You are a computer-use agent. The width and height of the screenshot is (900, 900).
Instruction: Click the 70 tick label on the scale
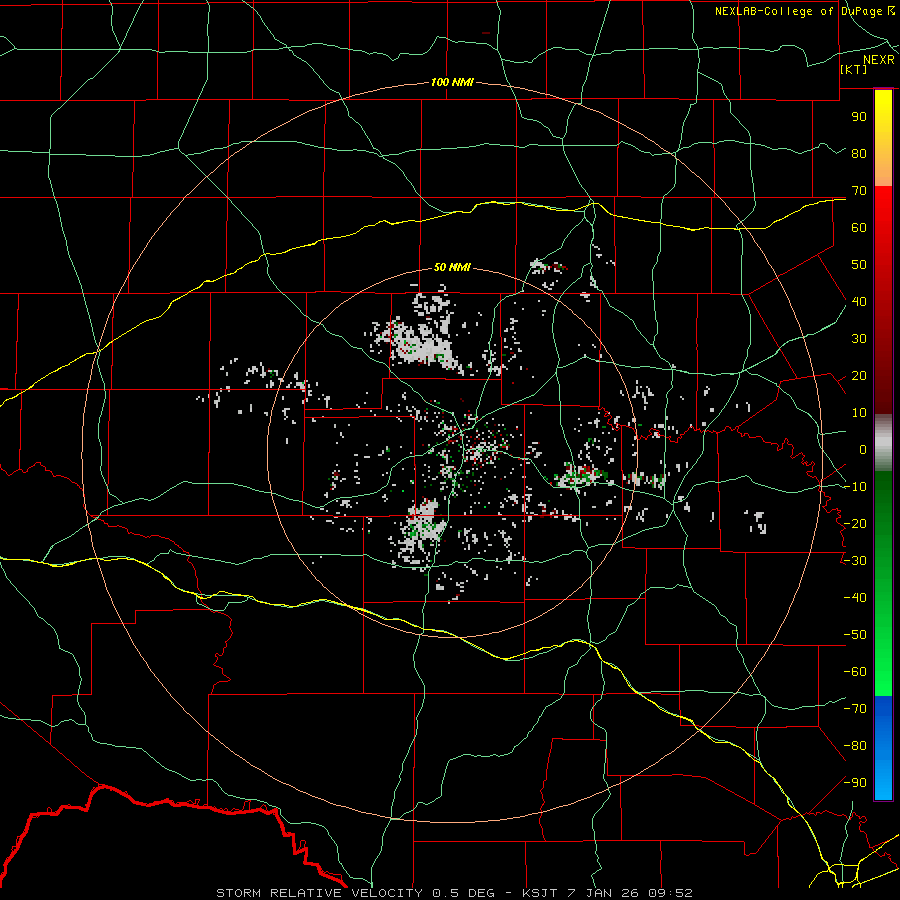(859, 191)
